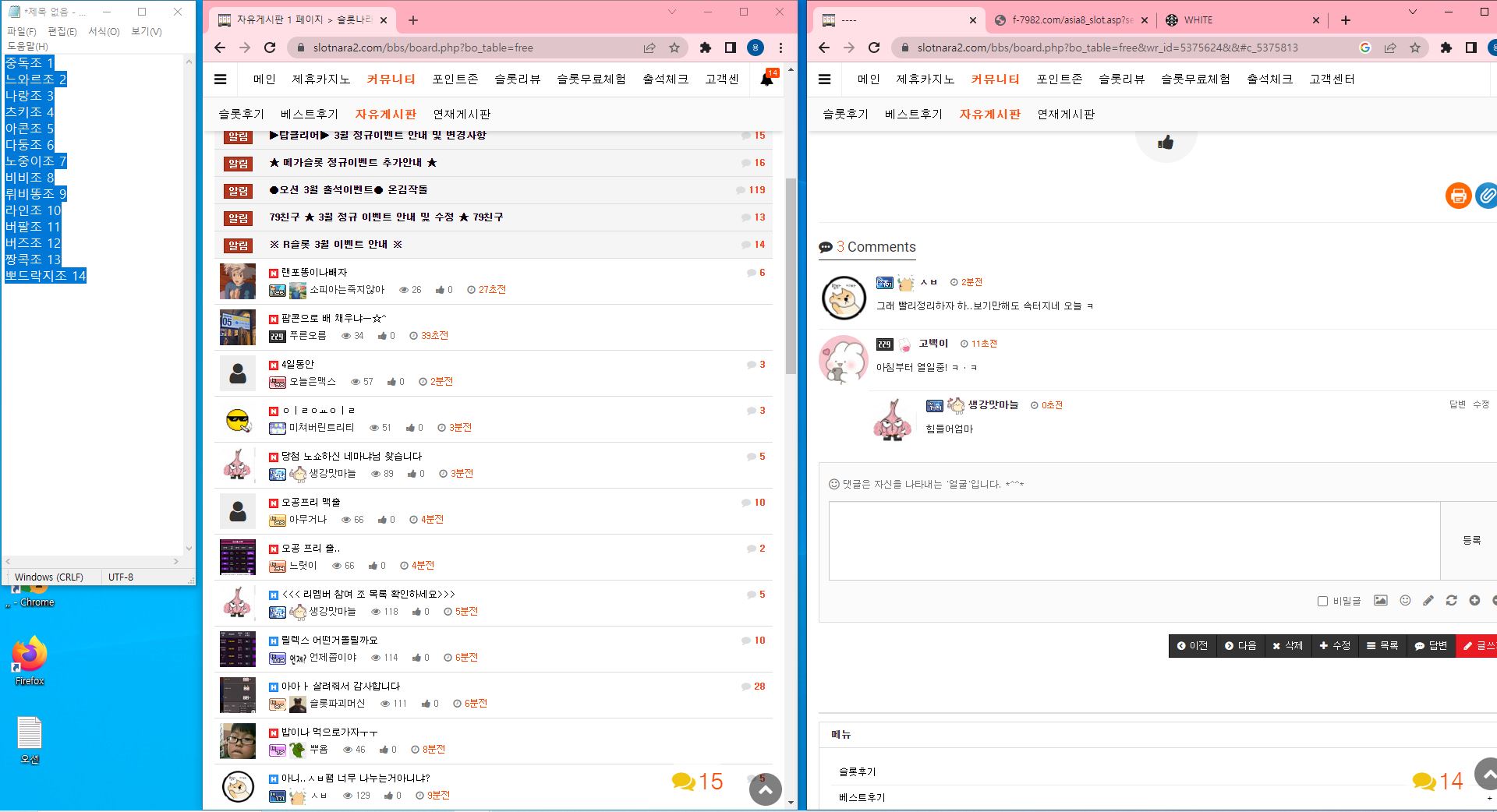Click the thumbs-up recommend button on the post
Screen dimensions: 1497x812
click(x=1166, y=143)
